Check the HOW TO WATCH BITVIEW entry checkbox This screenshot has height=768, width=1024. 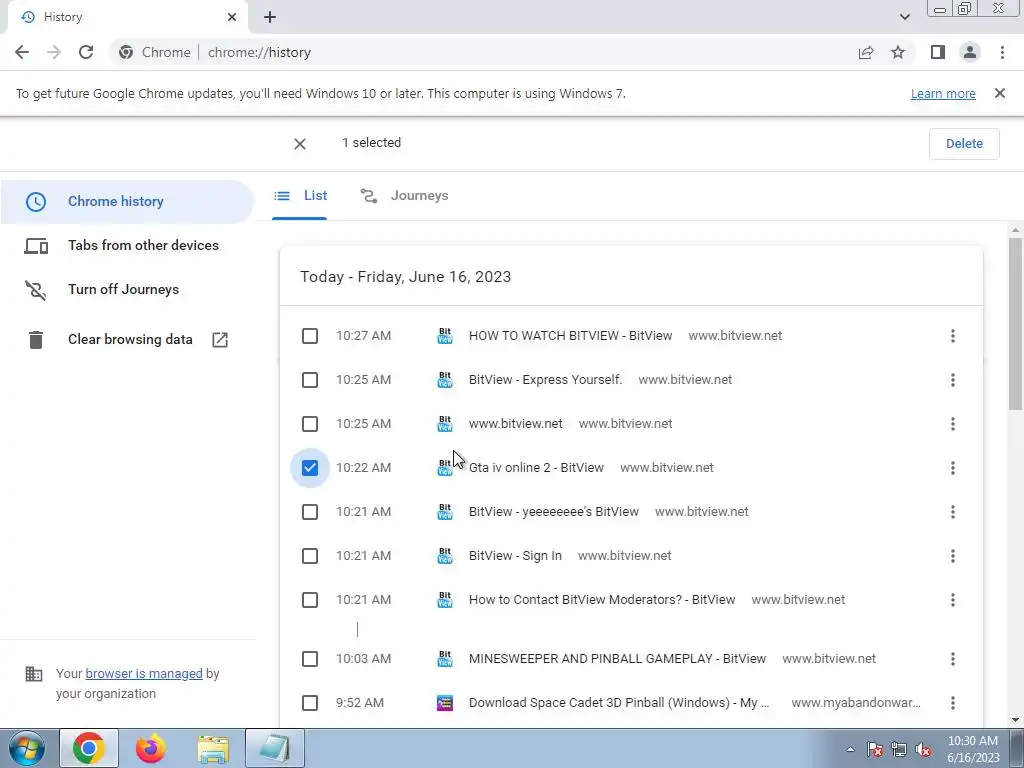pos(310,336)
